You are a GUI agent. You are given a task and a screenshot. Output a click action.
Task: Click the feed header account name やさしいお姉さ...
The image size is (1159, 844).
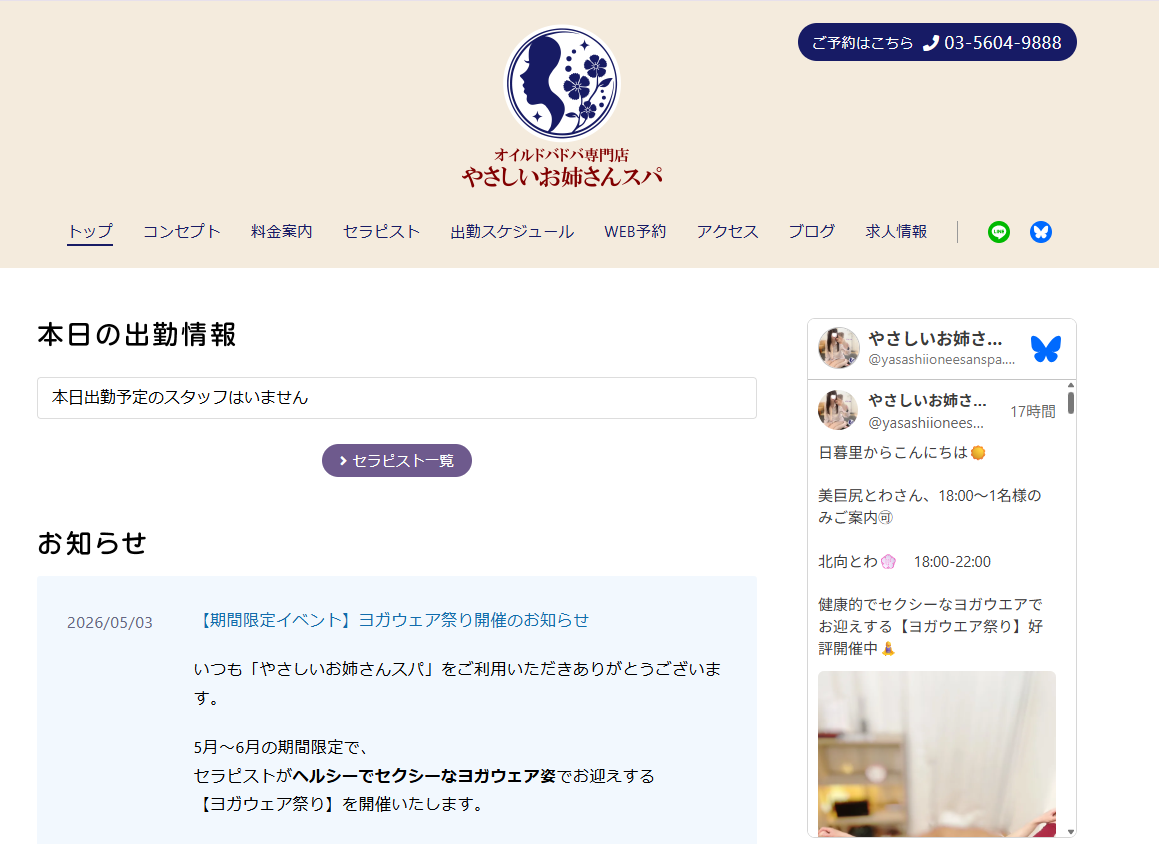(x=935, y=338)
